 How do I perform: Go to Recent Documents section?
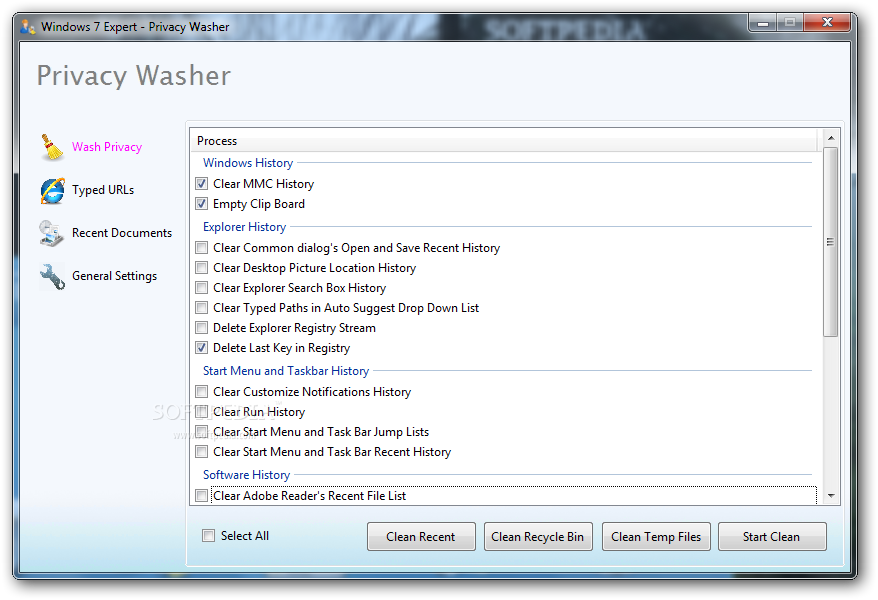pos(122,233)
